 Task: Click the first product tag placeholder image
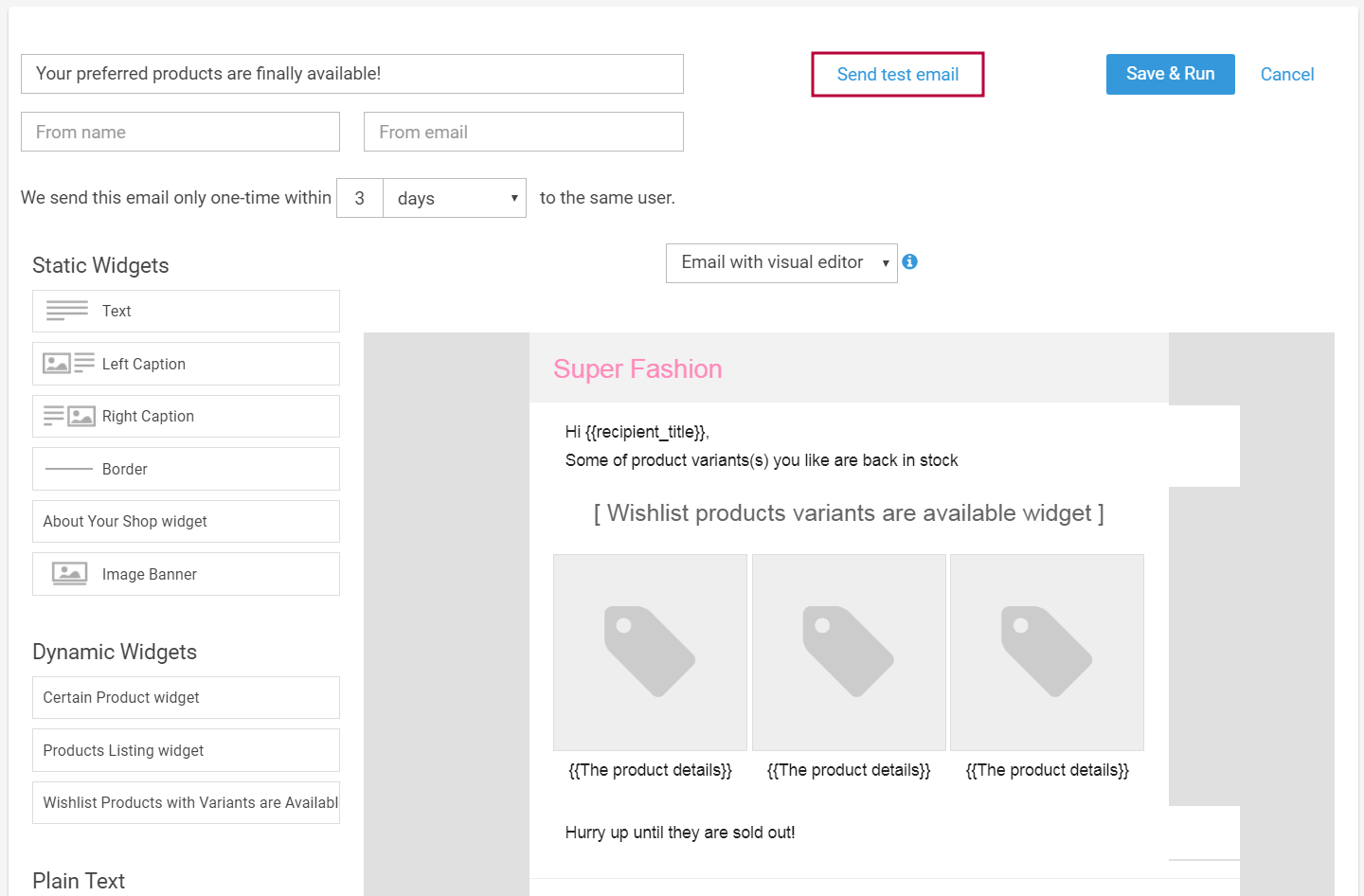[x=650, y=653]
